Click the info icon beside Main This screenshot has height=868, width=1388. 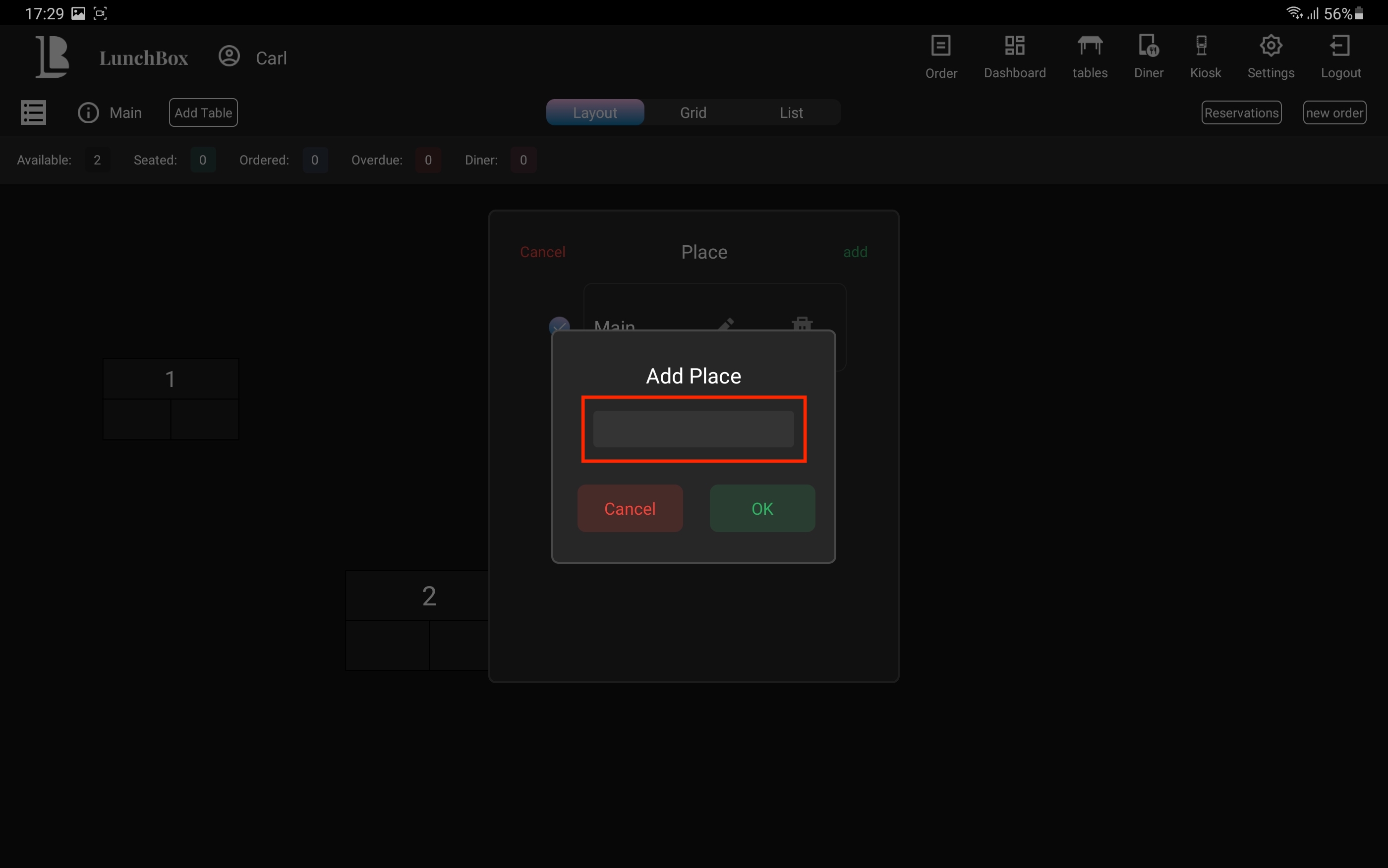coord(88,112)
